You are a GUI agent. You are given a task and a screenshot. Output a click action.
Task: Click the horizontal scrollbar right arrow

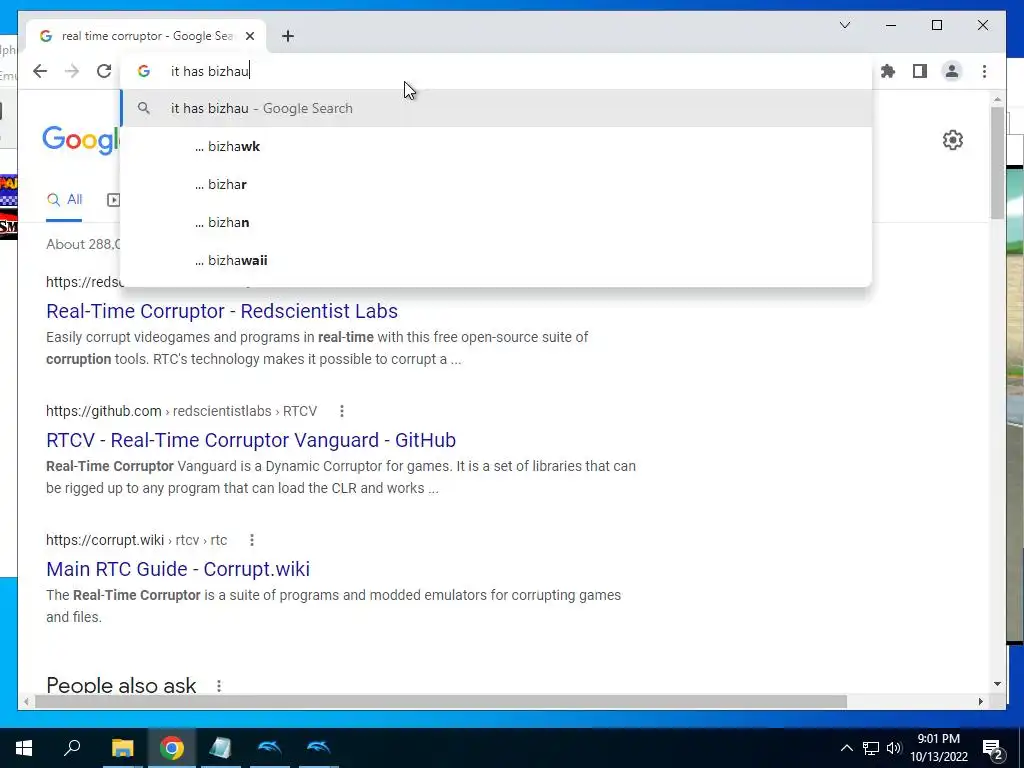point(980,701)
